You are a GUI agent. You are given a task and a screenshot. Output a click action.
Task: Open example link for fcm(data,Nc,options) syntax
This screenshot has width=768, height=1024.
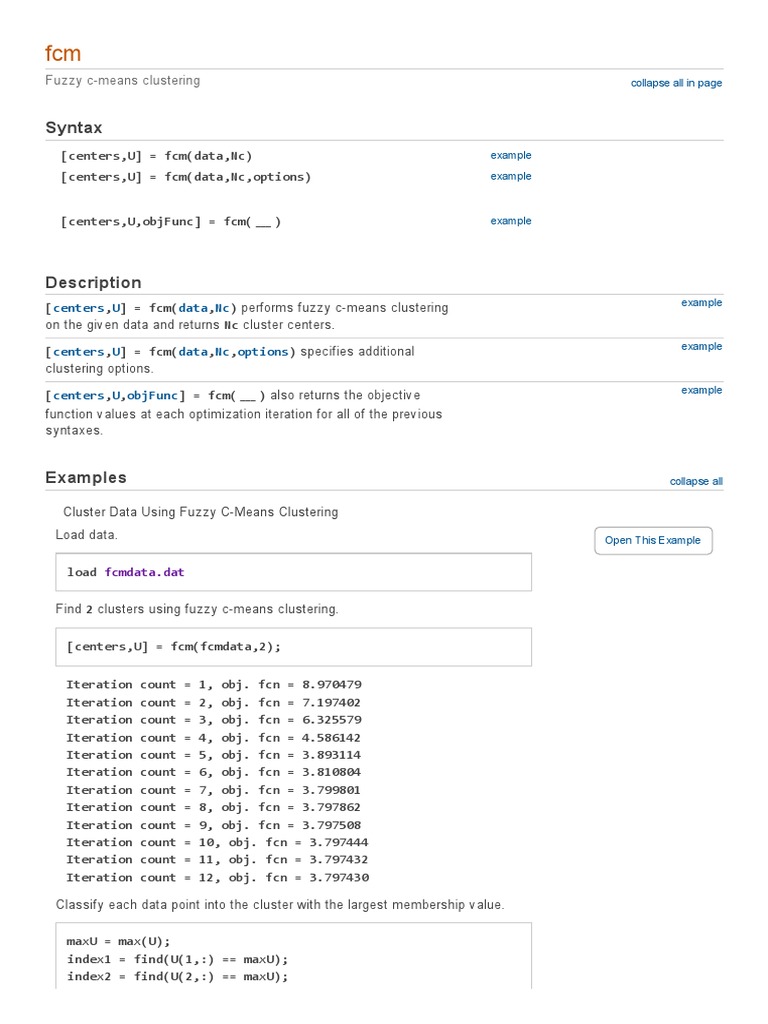tap(511, 176)
